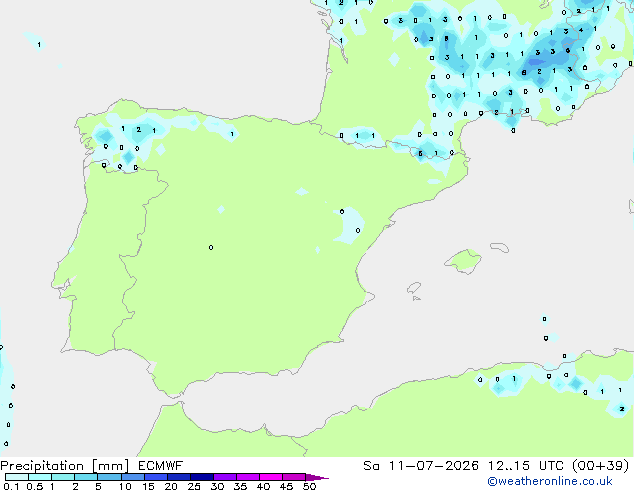This screenshot has width=634, height=490.
Task: Click the legend value '20'
Action: [171, 486]
